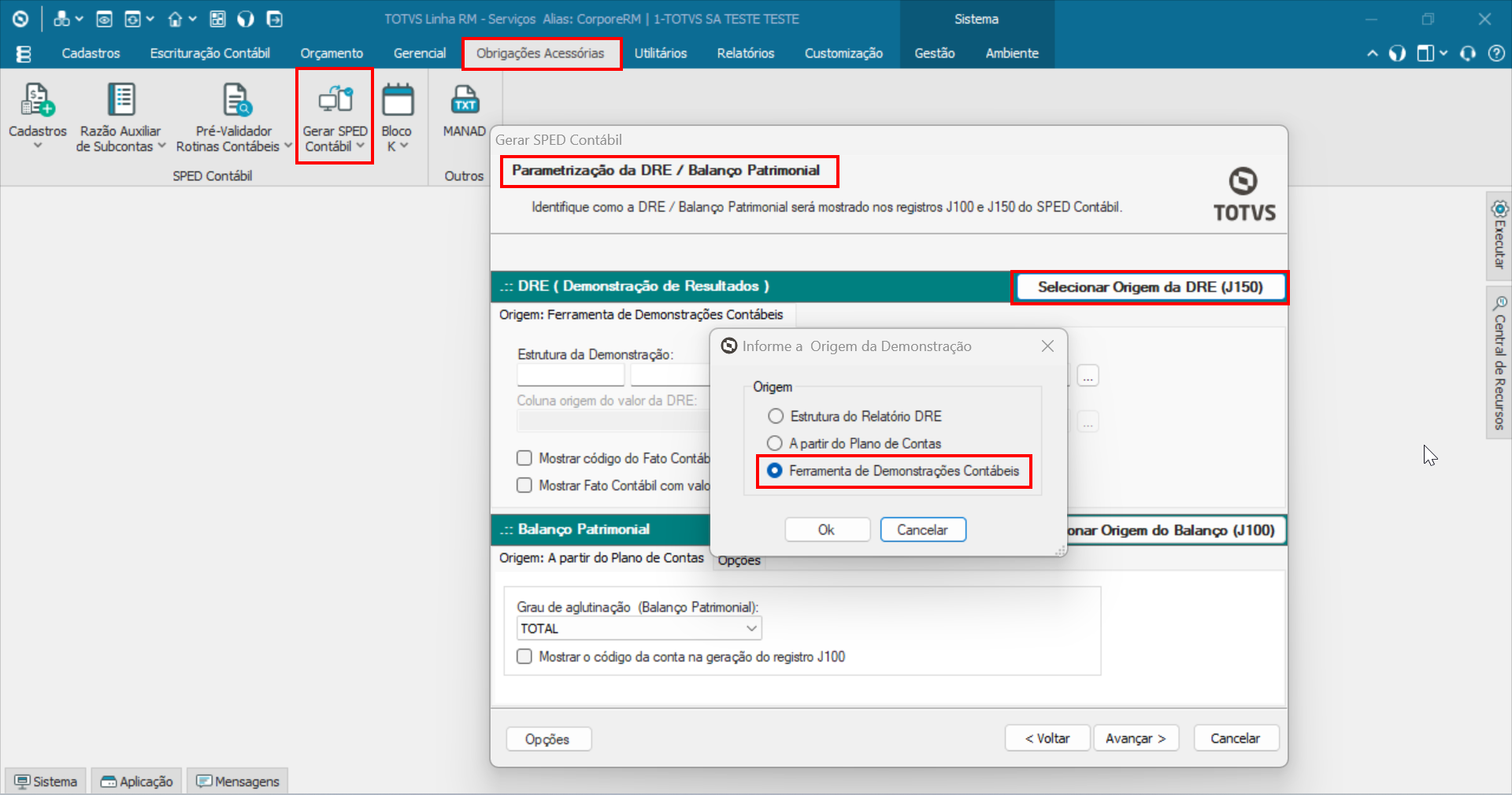Click first Estrutura da Demonstração input field

[x=571, y=375]
